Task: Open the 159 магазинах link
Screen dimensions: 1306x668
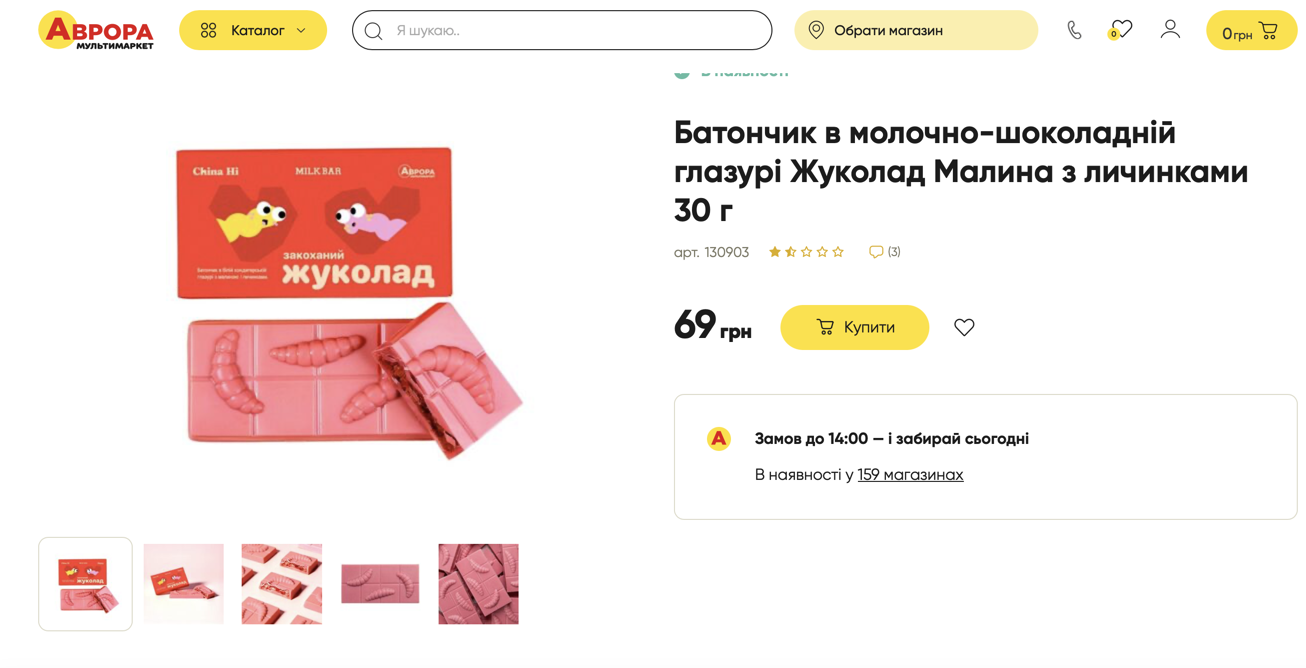Action: pyautogui.click(x=910, y=475)
